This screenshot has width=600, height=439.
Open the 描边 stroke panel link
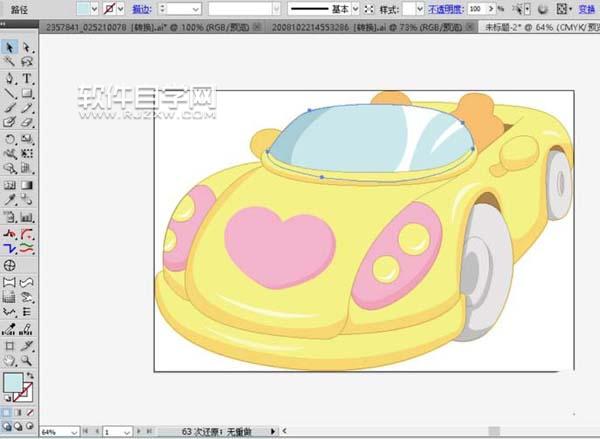[x=142, y=9]
